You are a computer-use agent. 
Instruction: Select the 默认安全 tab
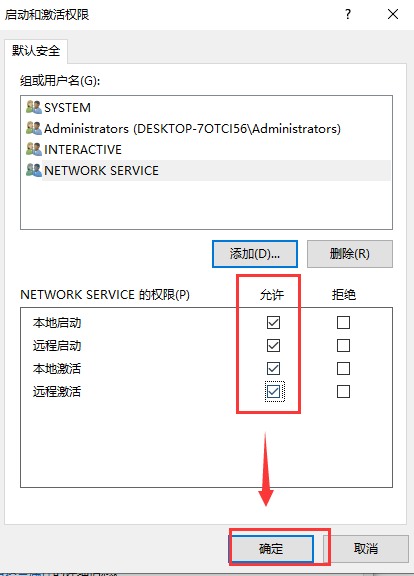36,51
